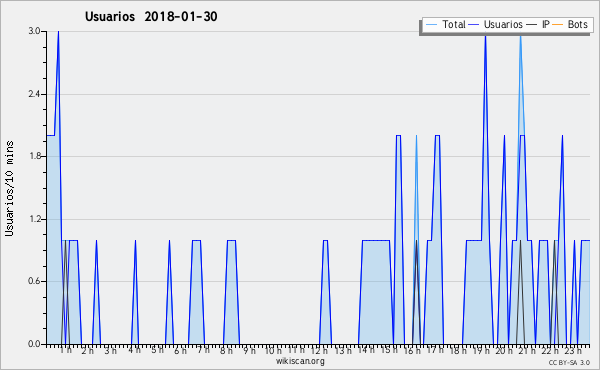The width and height of the screenshot is (600, 370).
Task: Click the 1.2 y-axis value
Action: 34,219
